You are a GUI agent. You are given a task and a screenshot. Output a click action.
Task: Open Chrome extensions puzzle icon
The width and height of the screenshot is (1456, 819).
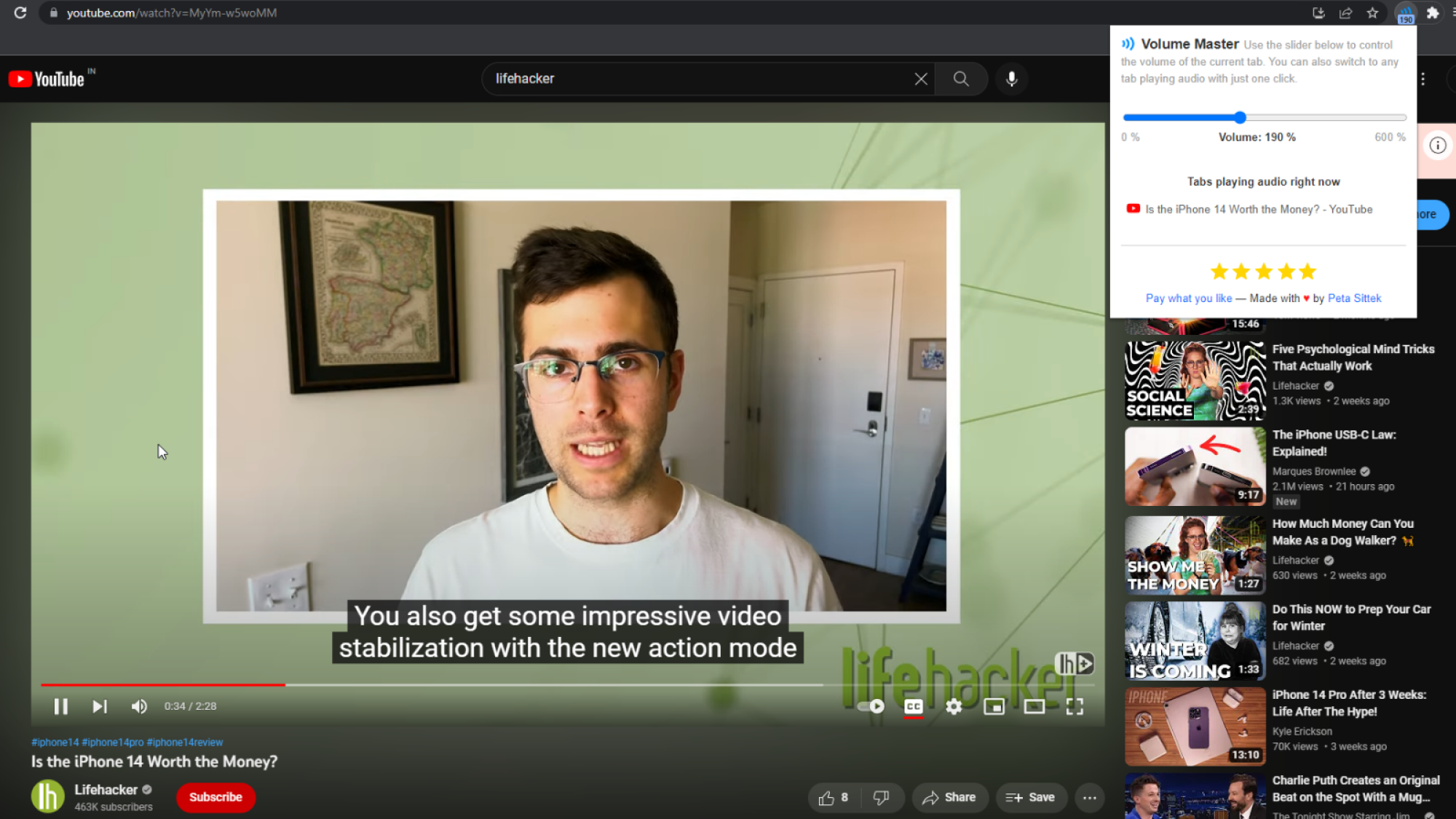[1432, 12]
